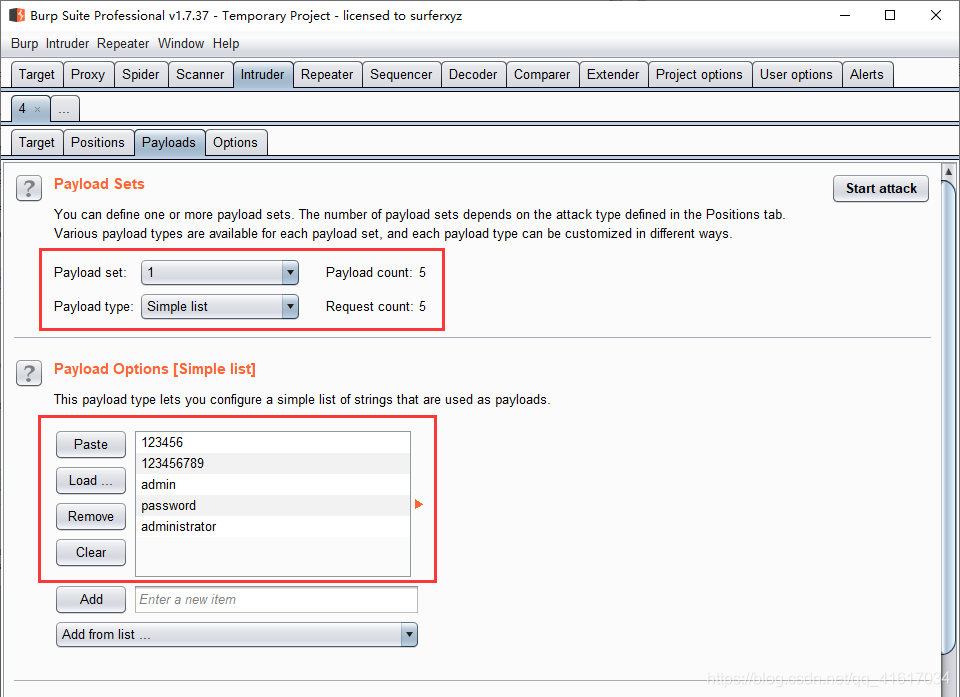Screen dimensions: 960x697
Task: Switch to the main Target tab
Action: pyautogui.click(x=37, y=75)
